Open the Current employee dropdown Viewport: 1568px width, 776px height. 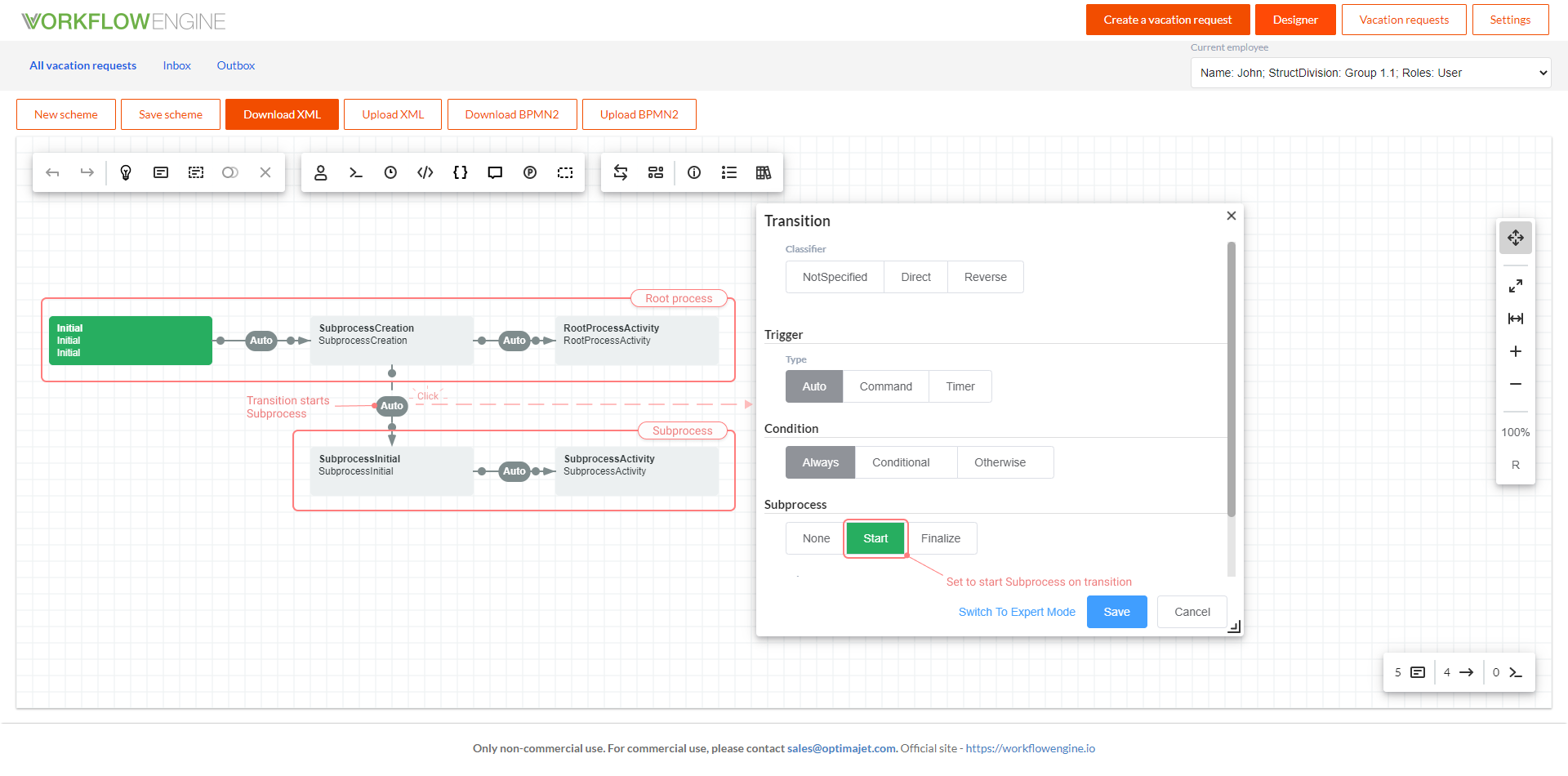(1370, 73)
